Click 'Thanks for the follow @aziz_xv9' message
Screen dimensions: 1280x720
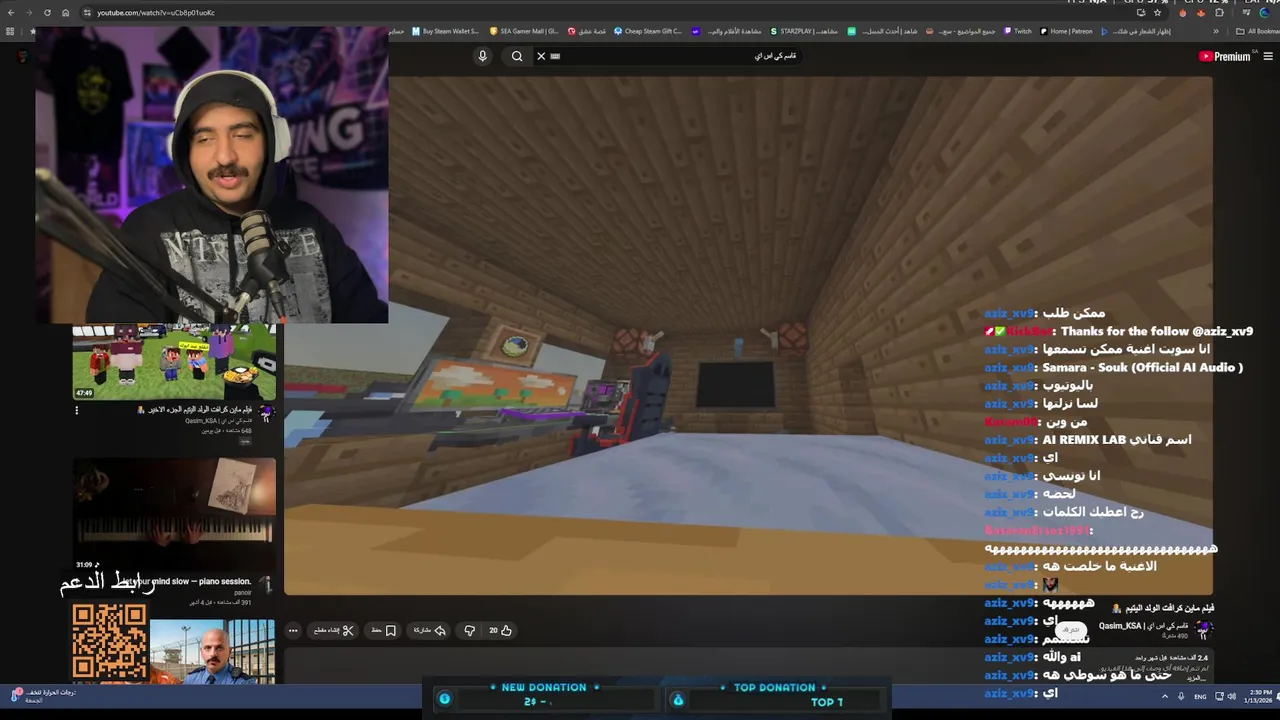[x=1157, y=331]
